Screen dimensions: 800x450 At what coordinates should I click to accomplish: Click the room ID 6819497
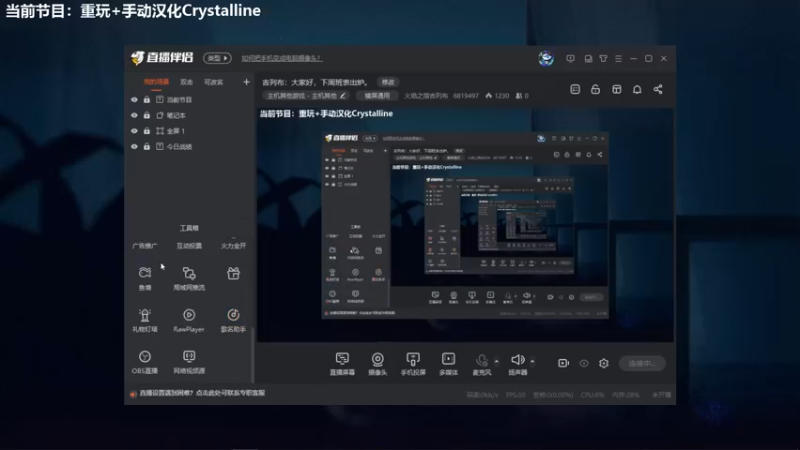point(466,96)
